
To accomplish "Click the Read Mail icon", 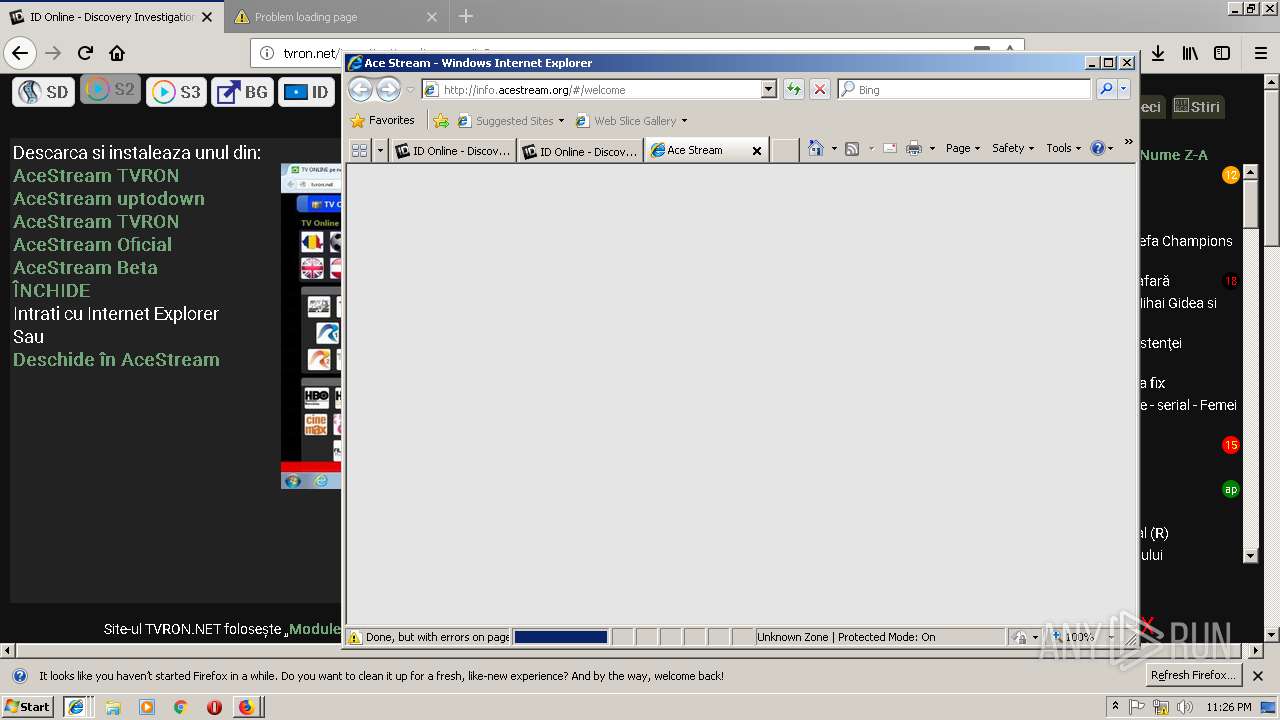I will [889, 148].
